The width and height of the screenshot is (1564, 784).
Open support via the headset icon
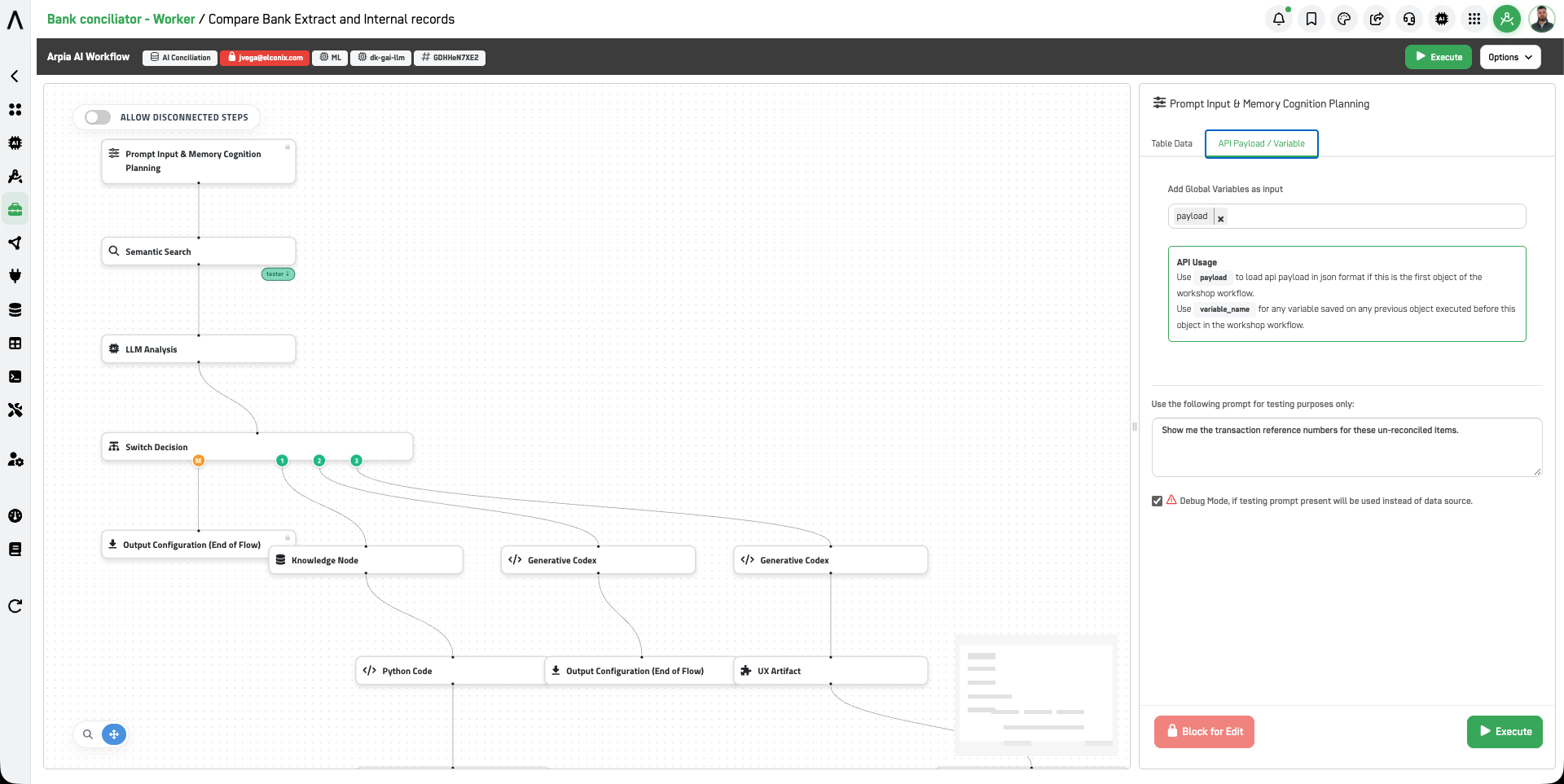tap(1409, 19)
